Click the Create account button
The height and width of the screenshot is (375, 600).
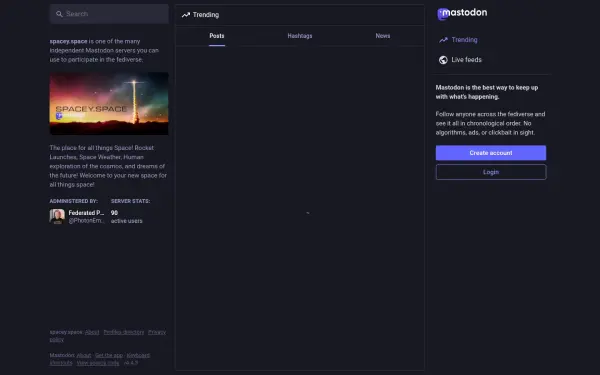click(x=491, y=153)
